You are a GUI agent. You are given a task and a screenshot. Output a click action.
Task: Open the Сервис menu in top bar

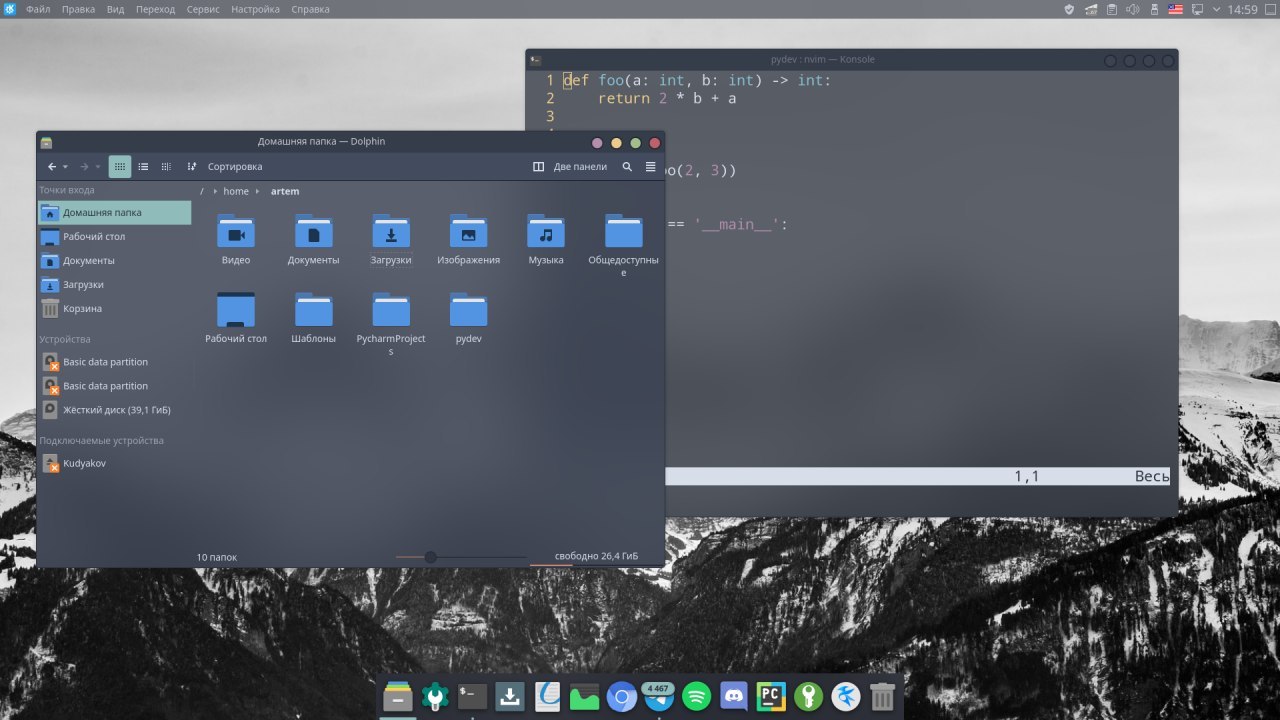click(x=203, y=9)
